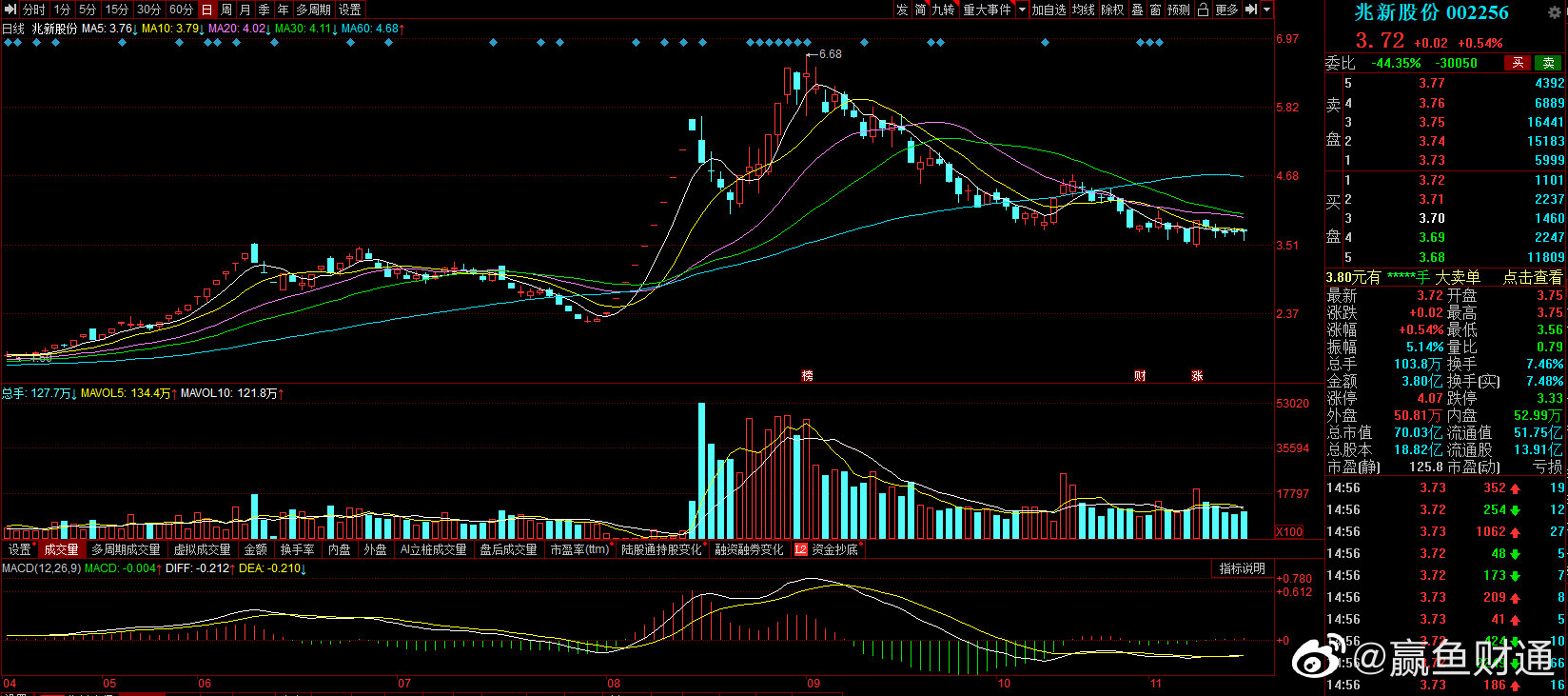This screenshot has width=1568, height=696.
Task: Select 盘后成交量 indicator tab
Action: pos(509,549)
